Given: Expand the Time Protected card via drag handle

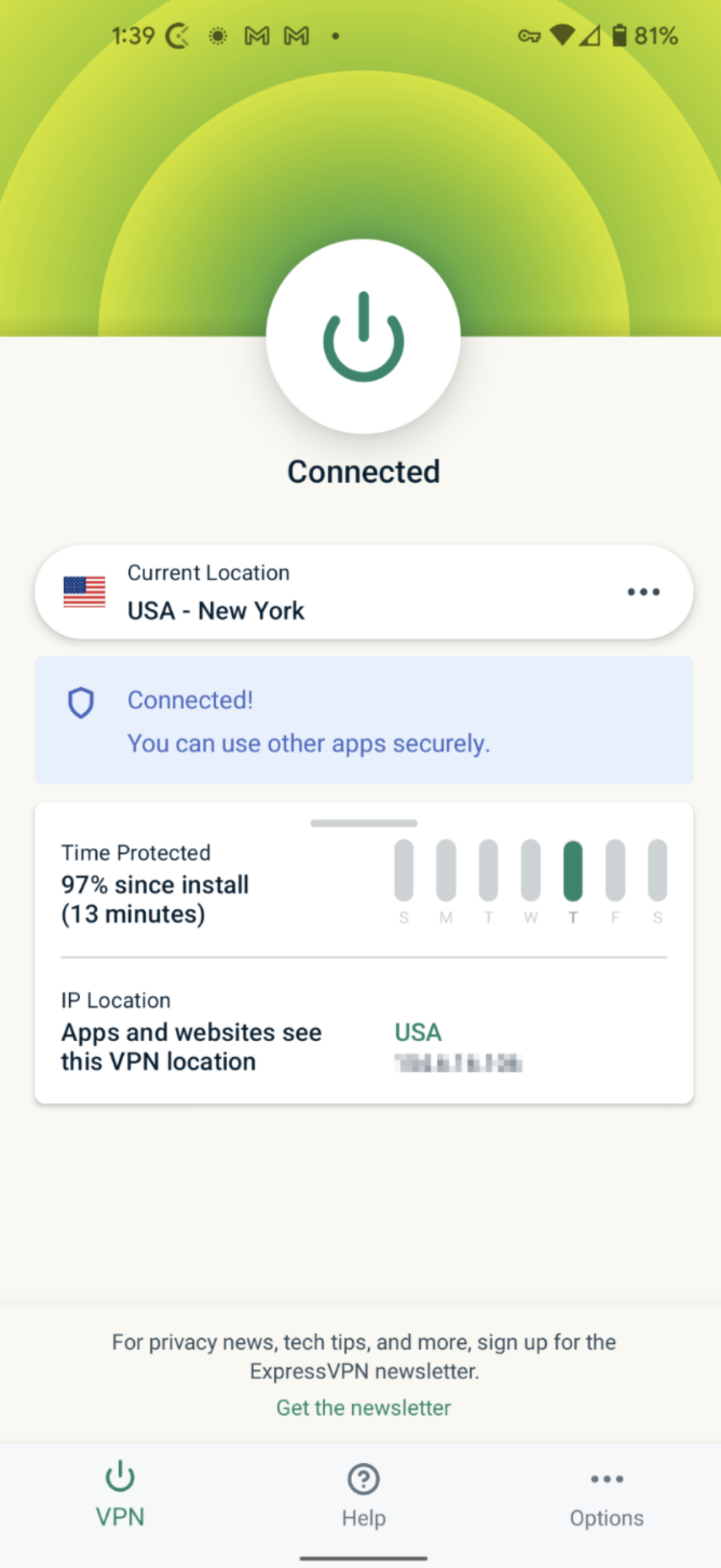Looking at the screenshot, I should 363,824.
